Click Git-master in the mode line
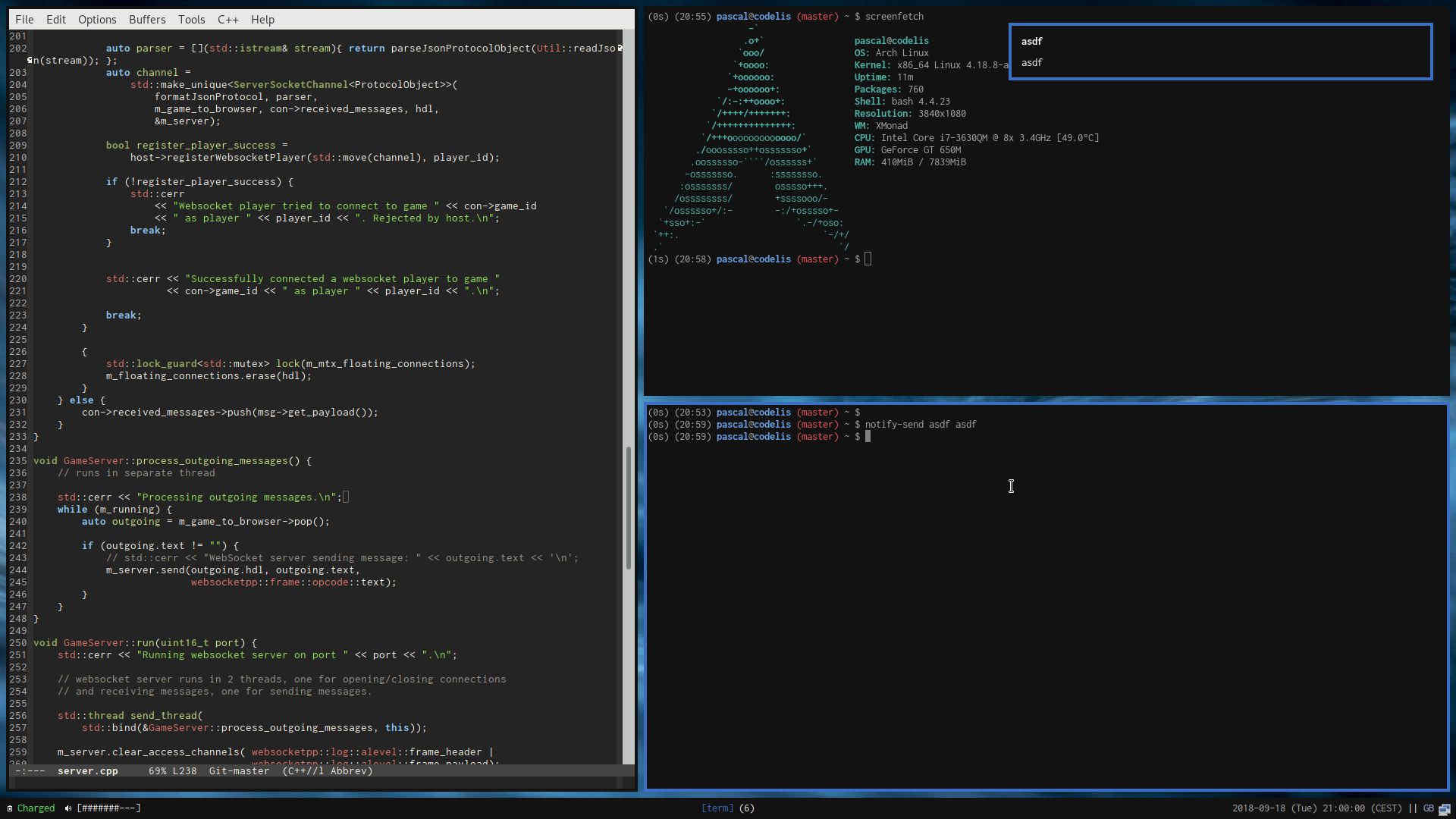The height and width of the screenshot is (819, 1456). 239,771
